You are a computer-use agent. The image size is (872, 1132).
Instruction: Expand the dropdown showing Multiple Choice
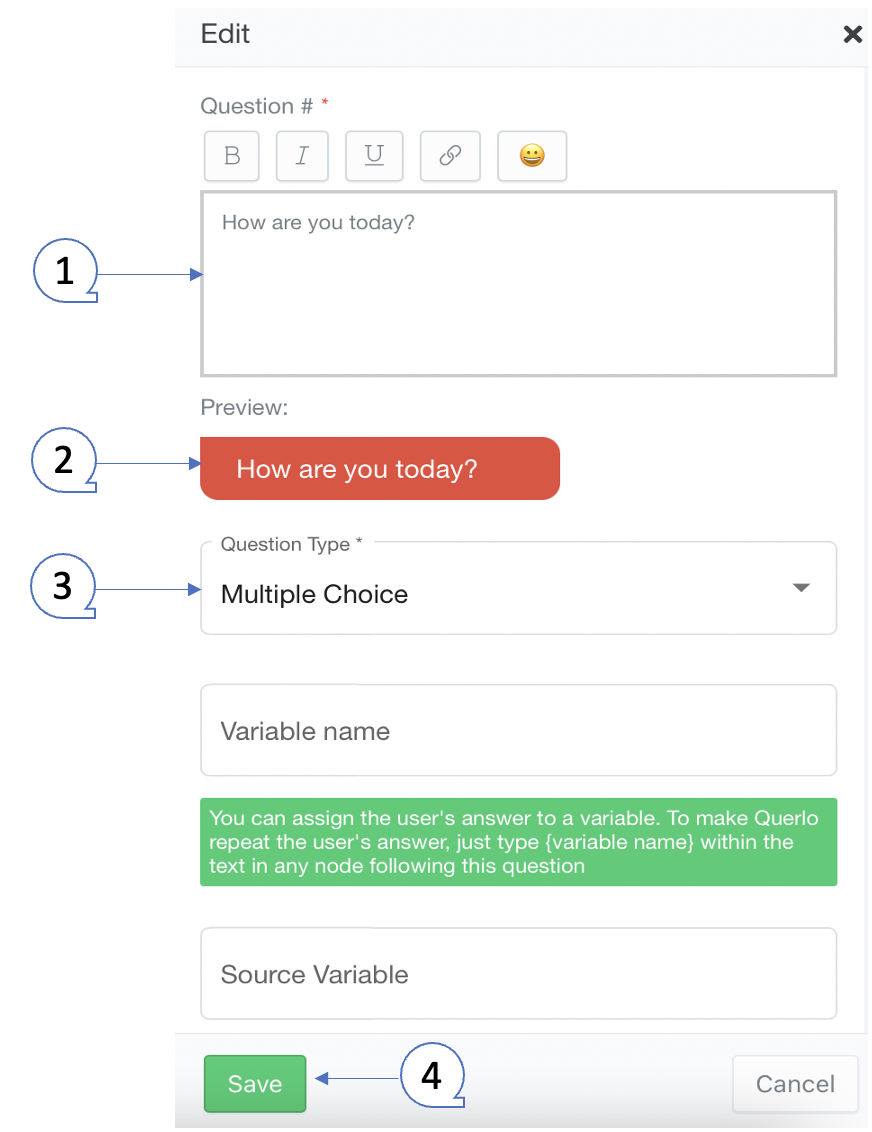click(x=518, y=594)
